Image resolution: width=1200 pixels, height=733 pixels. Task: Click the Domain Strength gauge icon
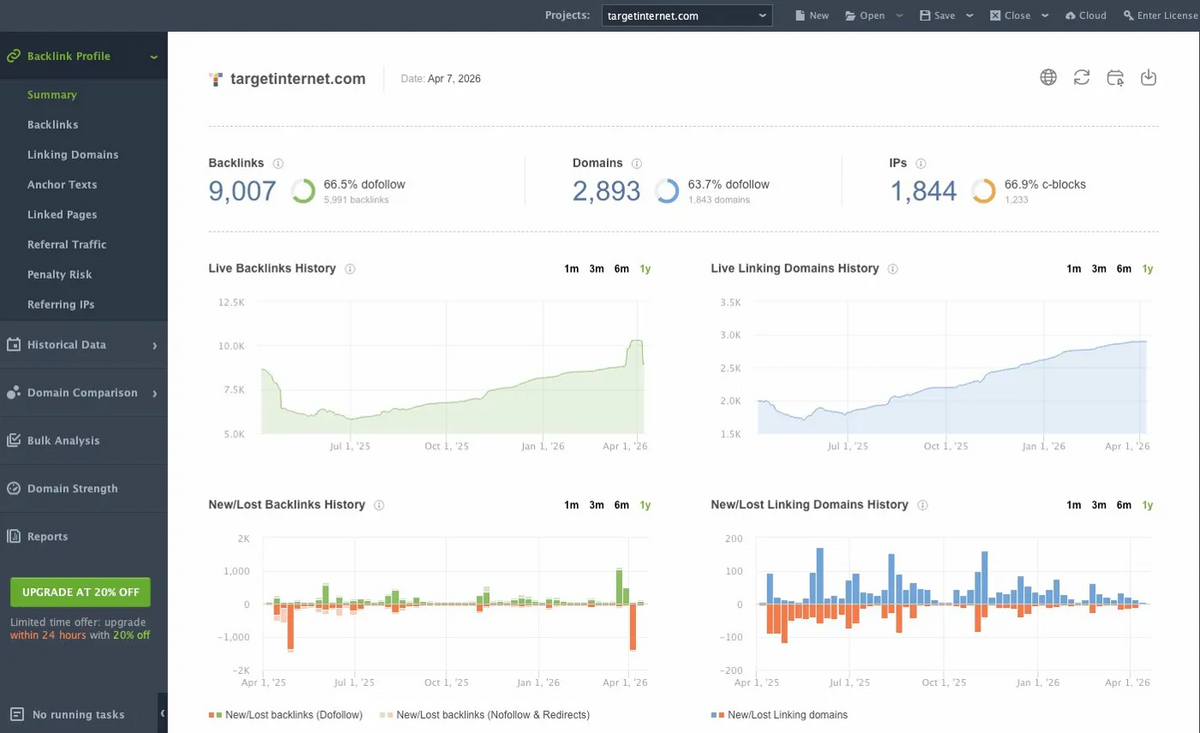[14, 489]
